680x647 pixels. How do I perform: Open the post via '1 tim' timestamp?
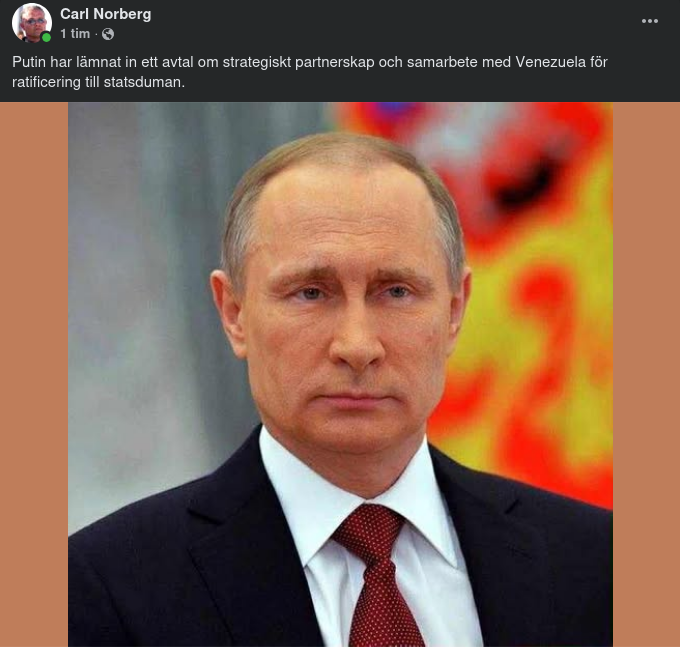pos(75,34)
